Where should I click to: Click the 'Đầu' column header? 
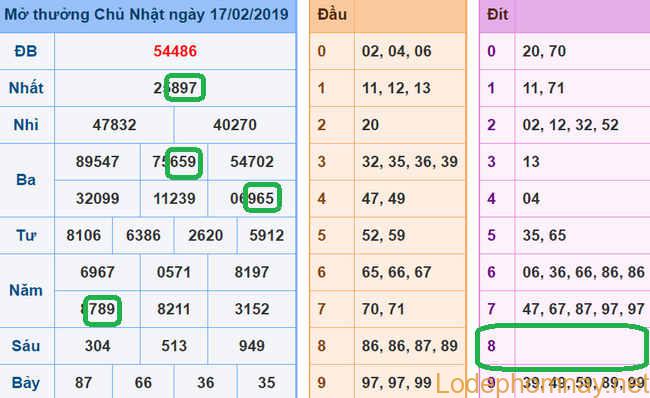[x=332, y=15]
